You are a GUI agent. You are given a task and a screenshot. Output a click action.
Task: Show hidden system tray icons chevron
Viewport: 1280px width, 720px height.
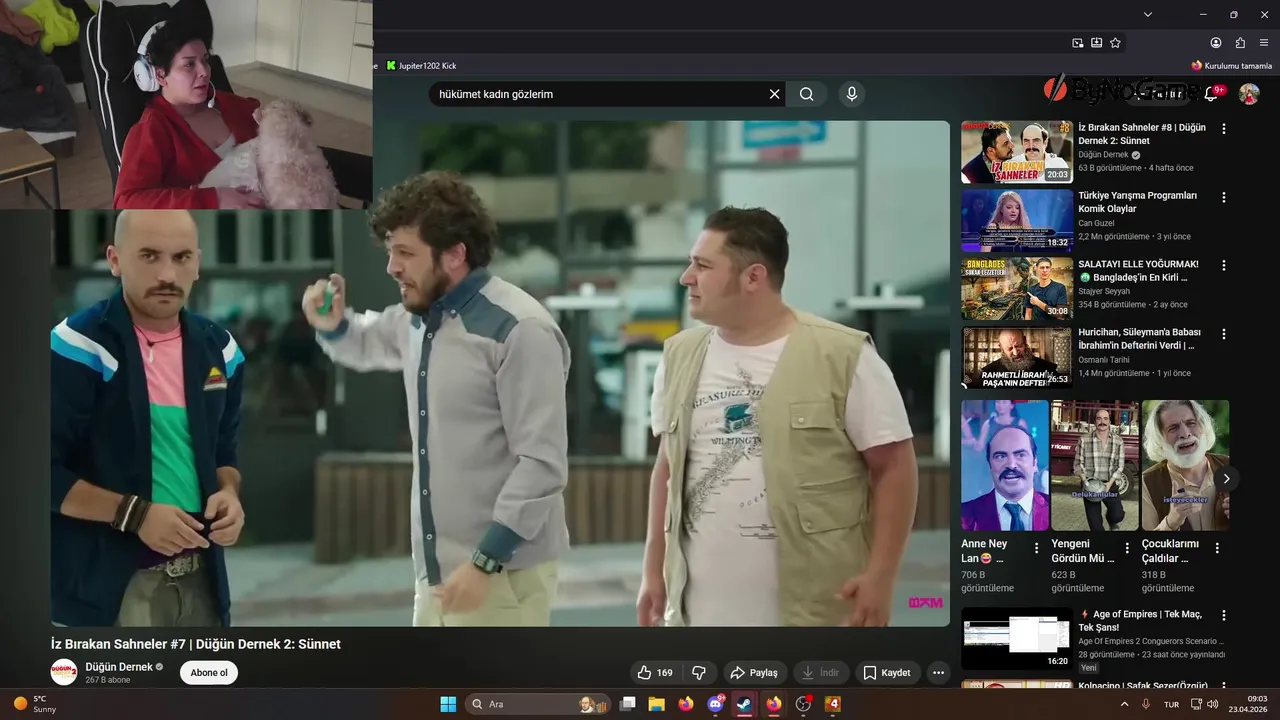(1123, 704)
